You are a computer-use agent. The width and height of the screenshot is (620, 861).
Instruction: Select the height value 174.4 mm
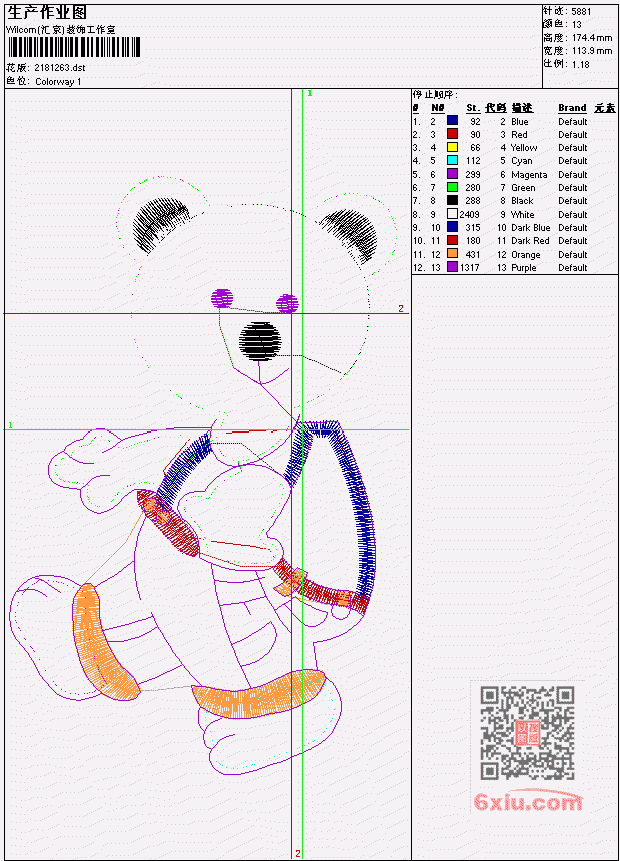tap(592, 37)
